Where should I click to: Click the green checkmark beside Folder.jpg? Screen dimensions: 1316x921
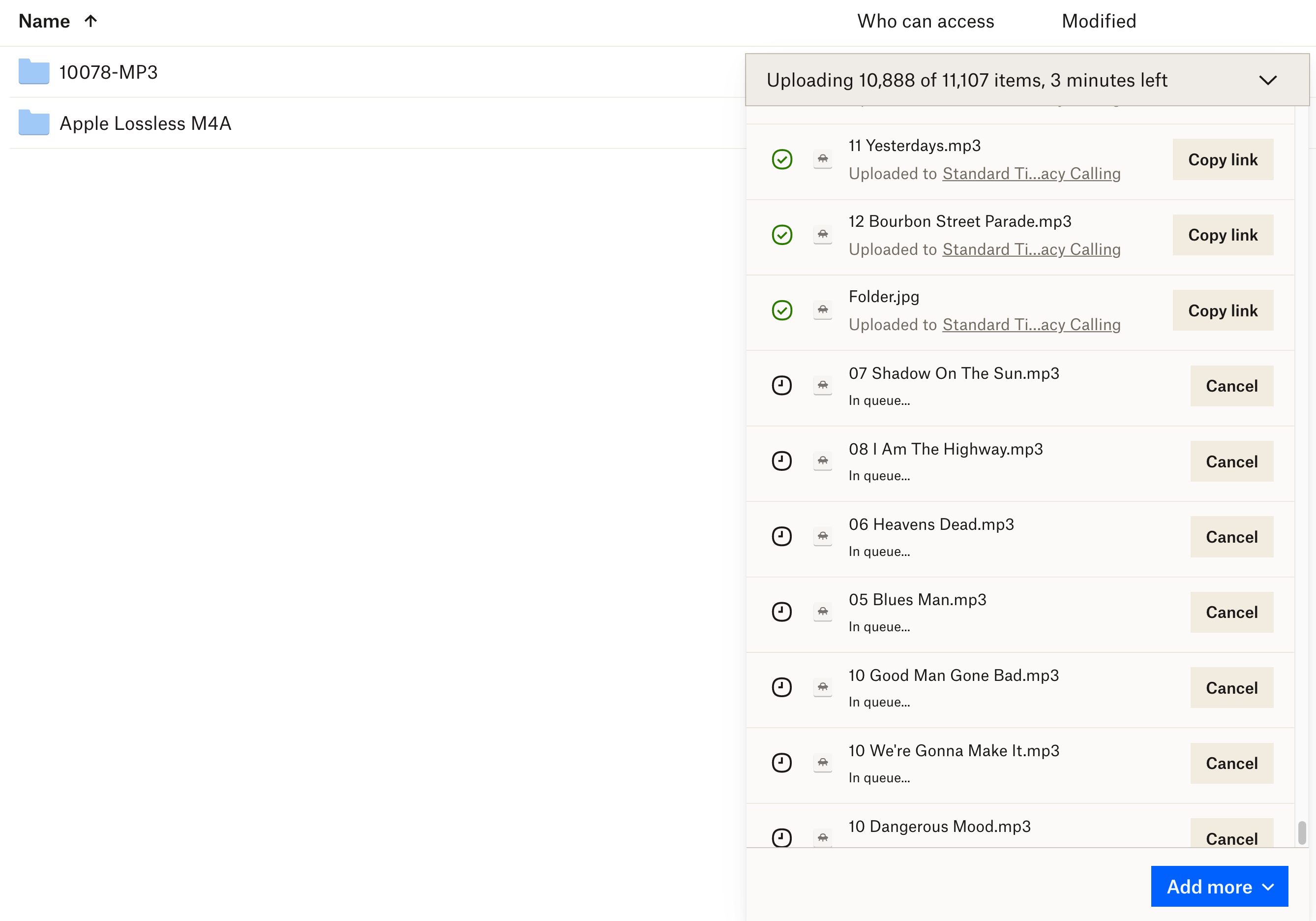(x=782, y=309)
